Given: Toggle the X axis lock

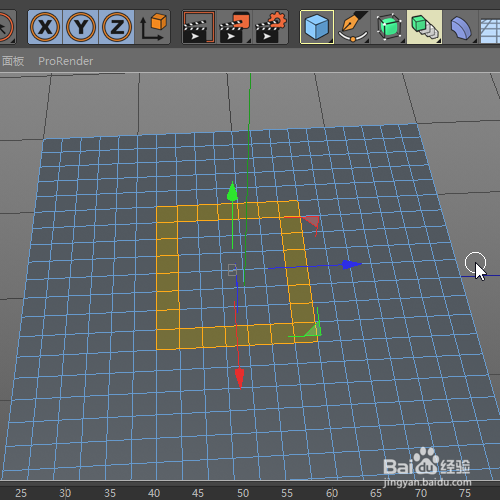Looking at the screenshot, I should (x=45, y=27).
